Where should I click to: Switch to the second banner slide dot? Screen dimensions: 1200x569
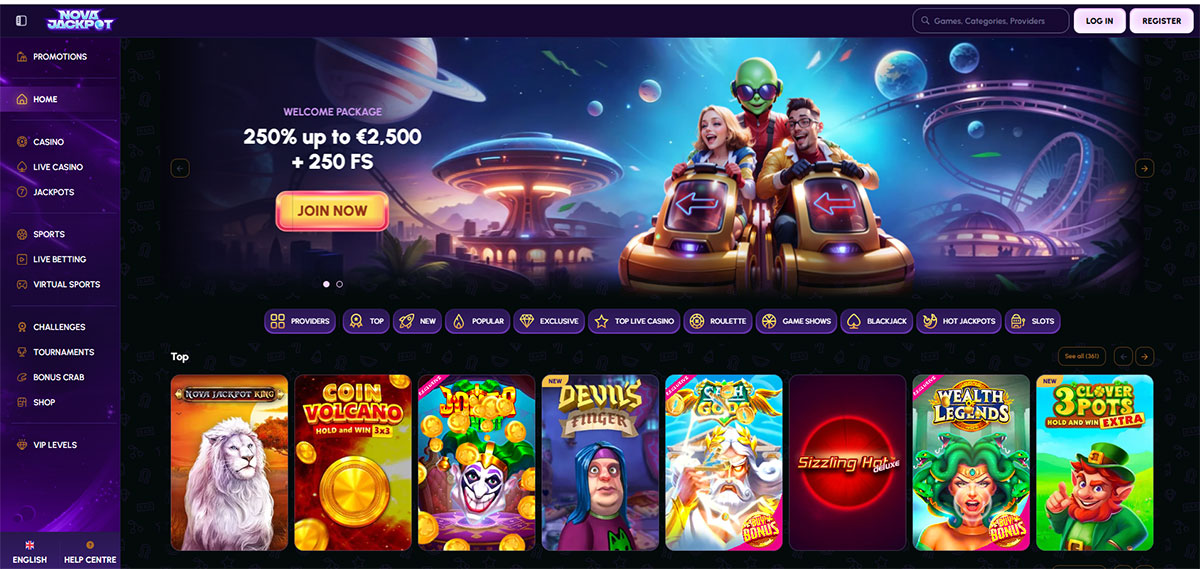coord(340,284)
